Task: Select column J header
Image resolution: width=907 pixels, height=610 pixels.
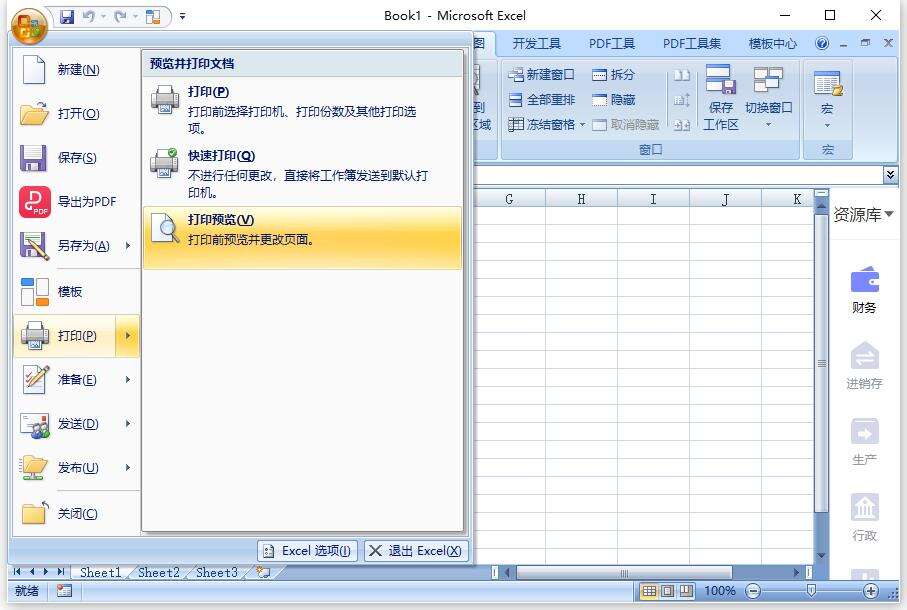Action: 725,199
